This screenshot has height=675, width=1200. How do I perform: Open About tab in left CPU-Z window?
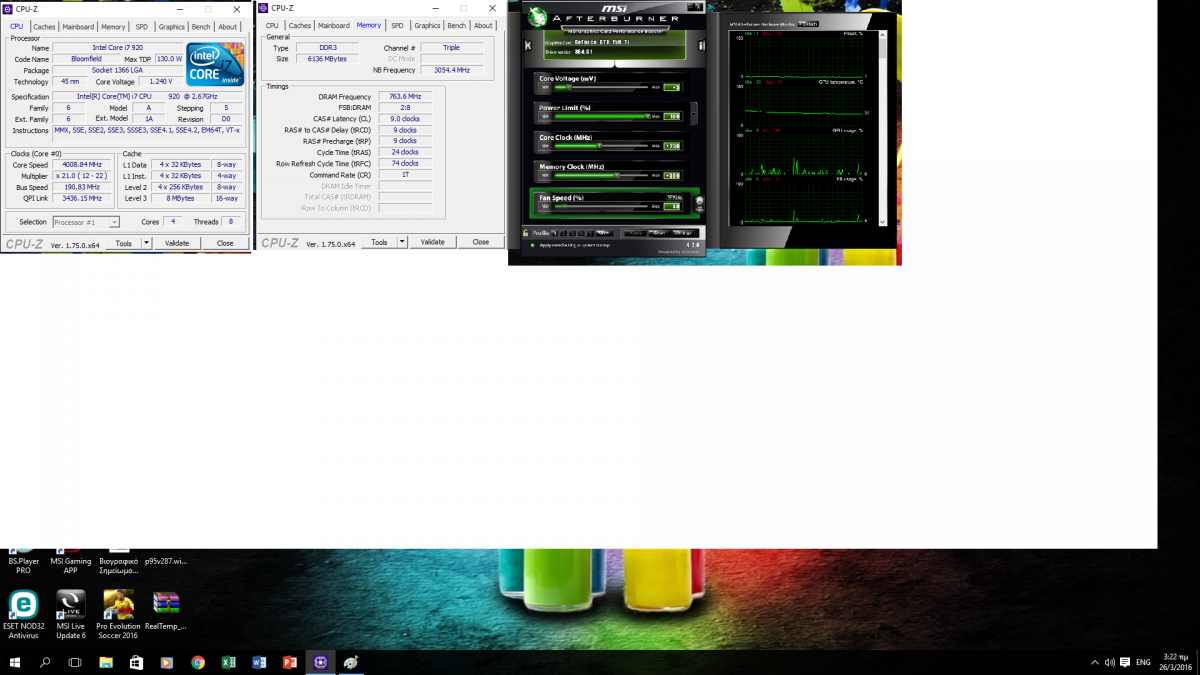[x=228, y=27]
